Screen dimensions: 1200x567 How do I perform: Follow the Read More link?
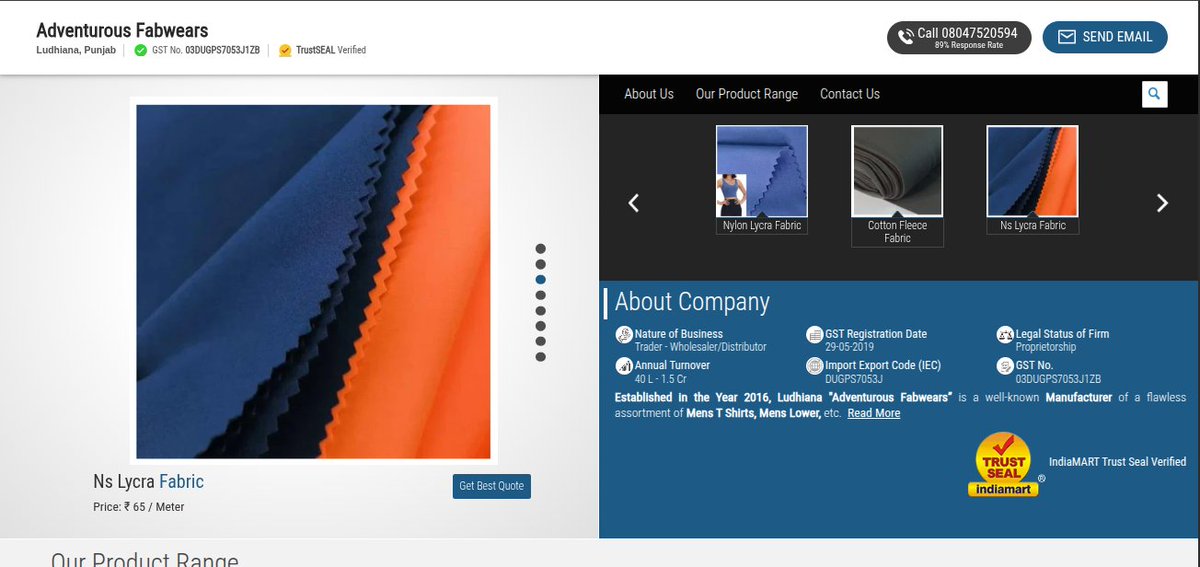pos(874,413)
